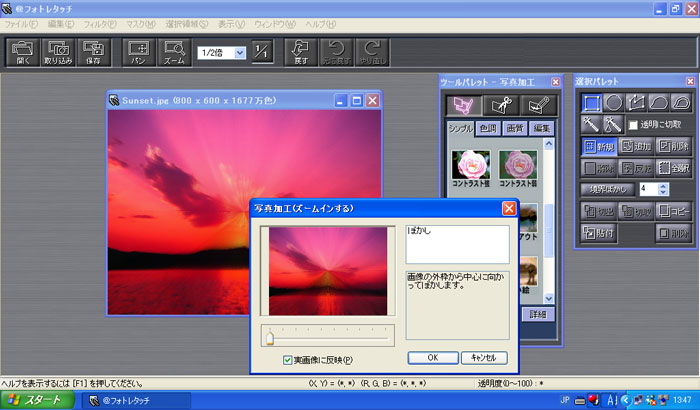Toggle 実画像に反映 checkbox in dialog
The image size is (700, 410).
click(x=287, y=359)
